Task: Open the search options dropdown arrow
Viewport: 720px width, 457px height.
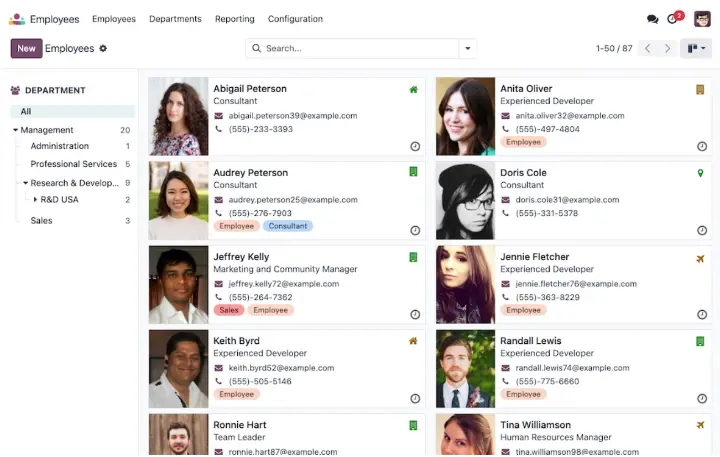Action: 467,48
